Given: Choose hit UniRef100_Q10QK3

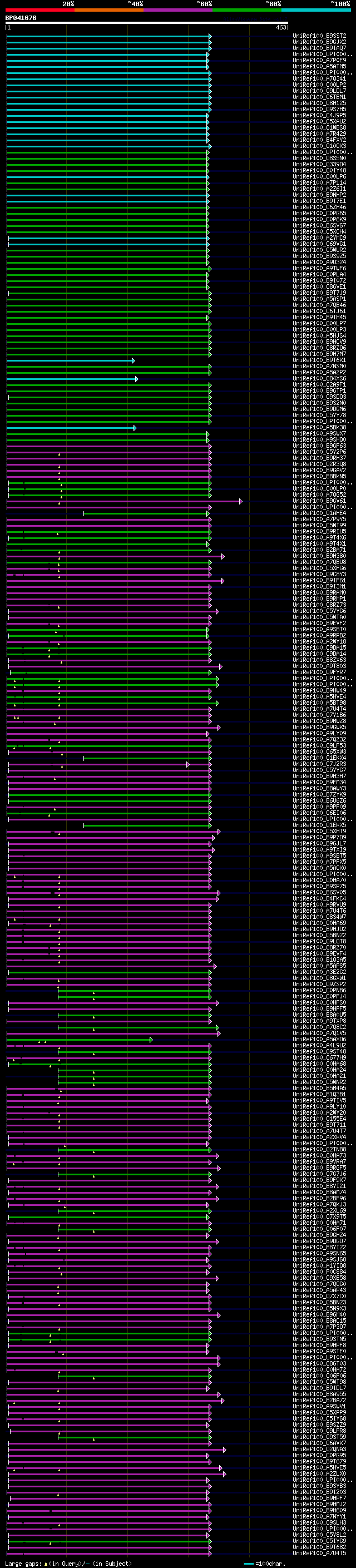Looking at the screenshot, I should [319, 146].
